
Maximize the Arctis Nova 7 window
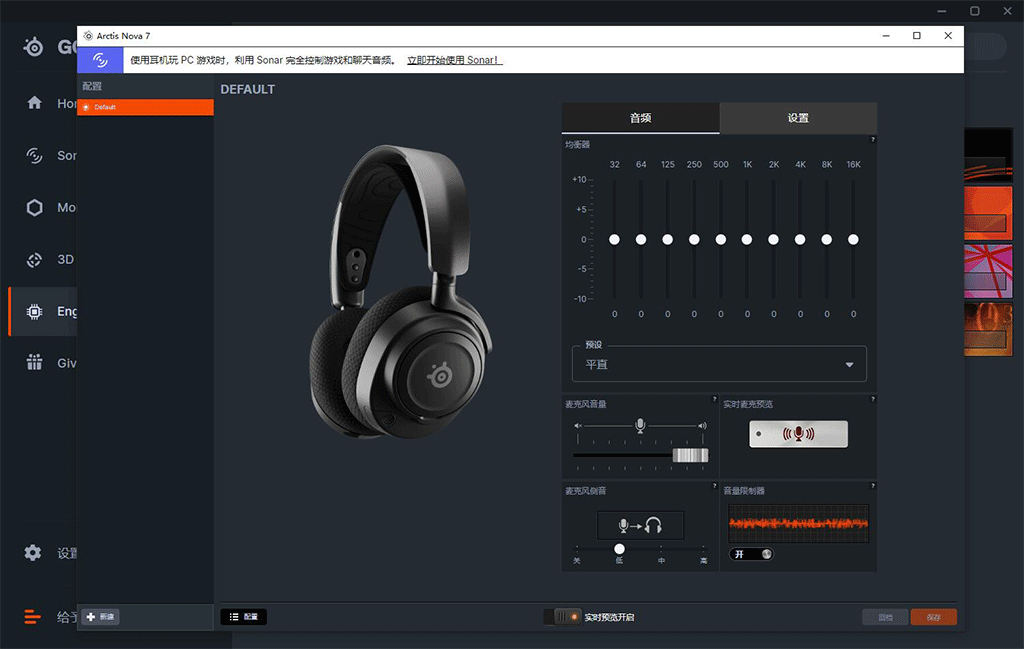coord(917,36)
